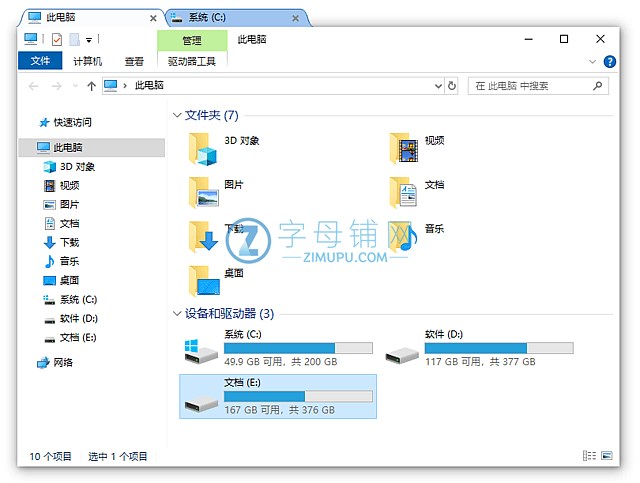
Task: Open the address bar history dropdown
Action: [x=434, y=86]
